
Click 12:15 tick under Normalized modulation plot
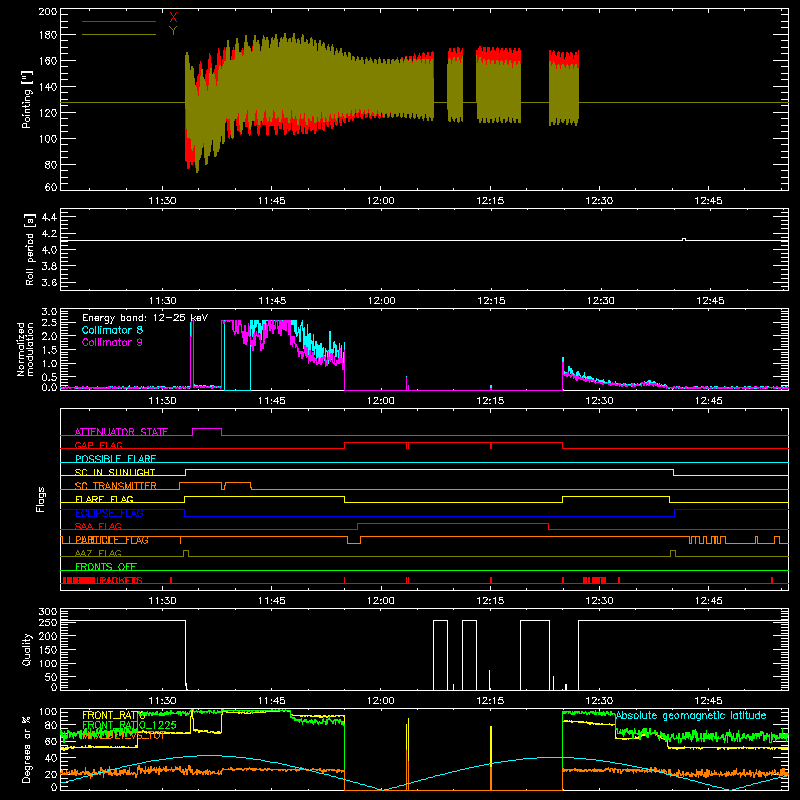[490, 401]
